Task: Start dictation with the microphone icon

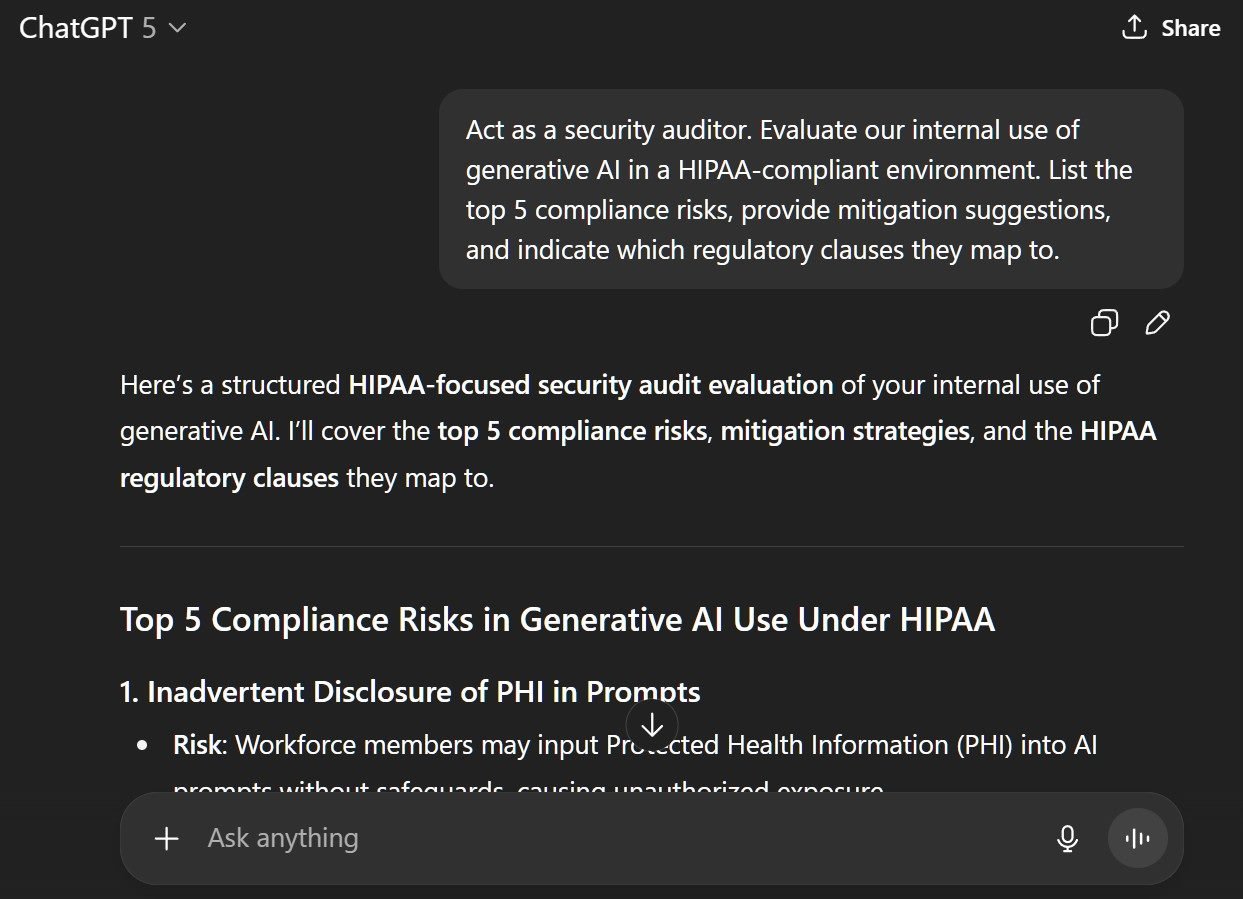Action: click(x=1067, y=838)
